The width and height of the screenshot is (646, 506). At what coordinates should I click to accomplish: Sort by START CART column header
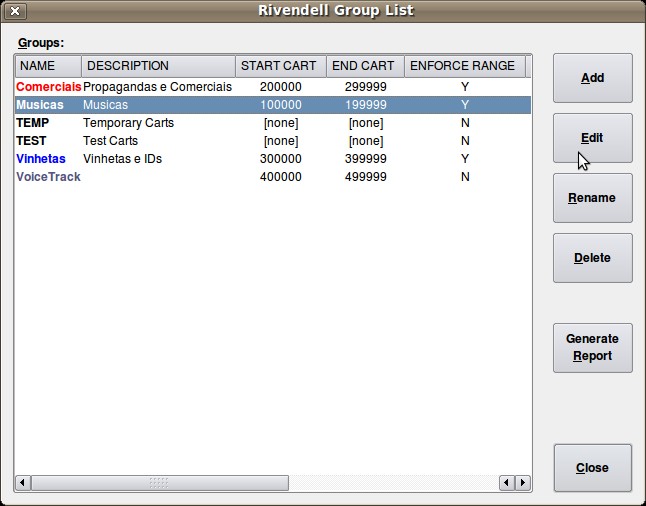[280, 66]
